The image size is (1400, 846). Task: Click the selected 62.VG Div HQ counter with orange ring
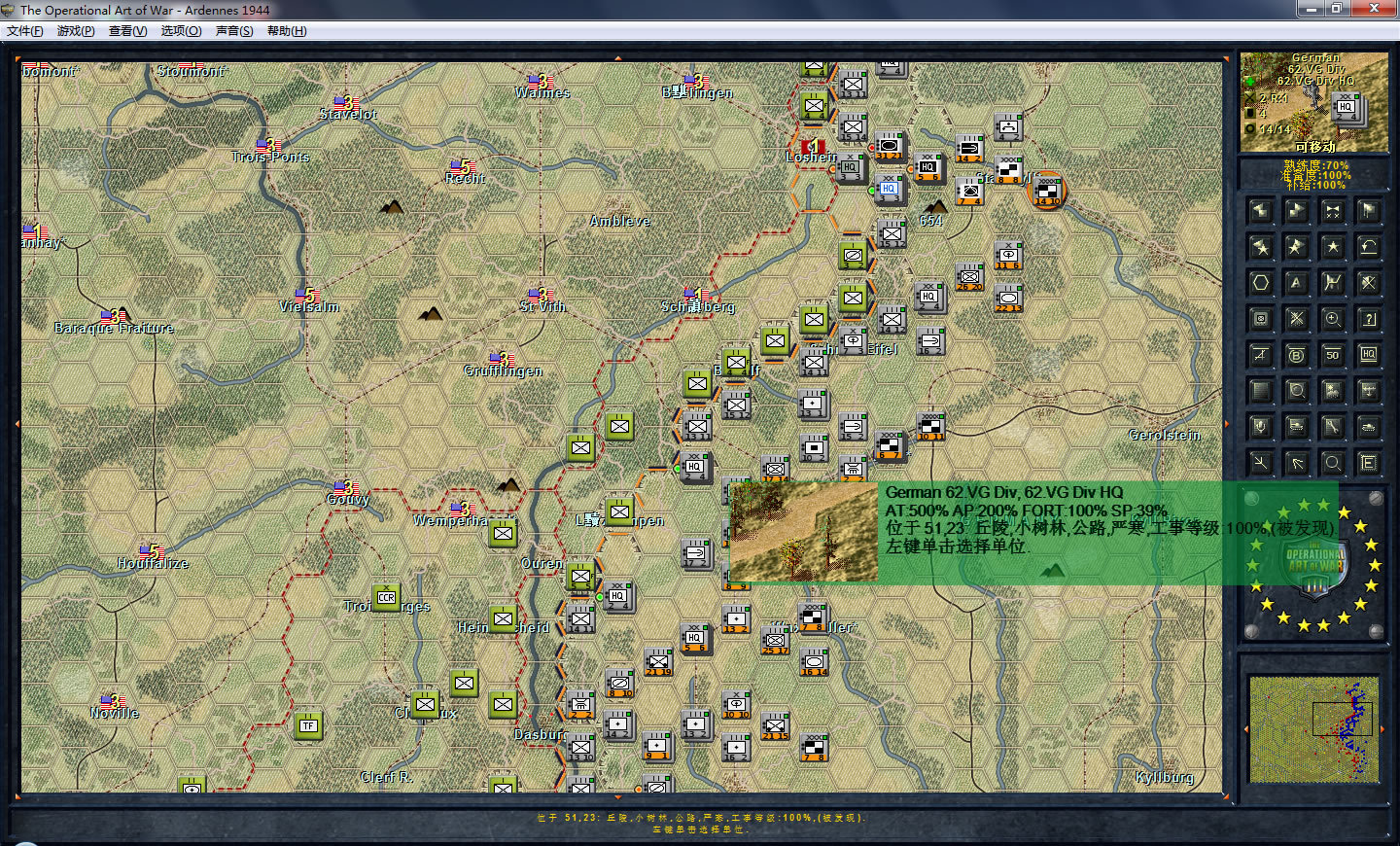coord(1047,190)
